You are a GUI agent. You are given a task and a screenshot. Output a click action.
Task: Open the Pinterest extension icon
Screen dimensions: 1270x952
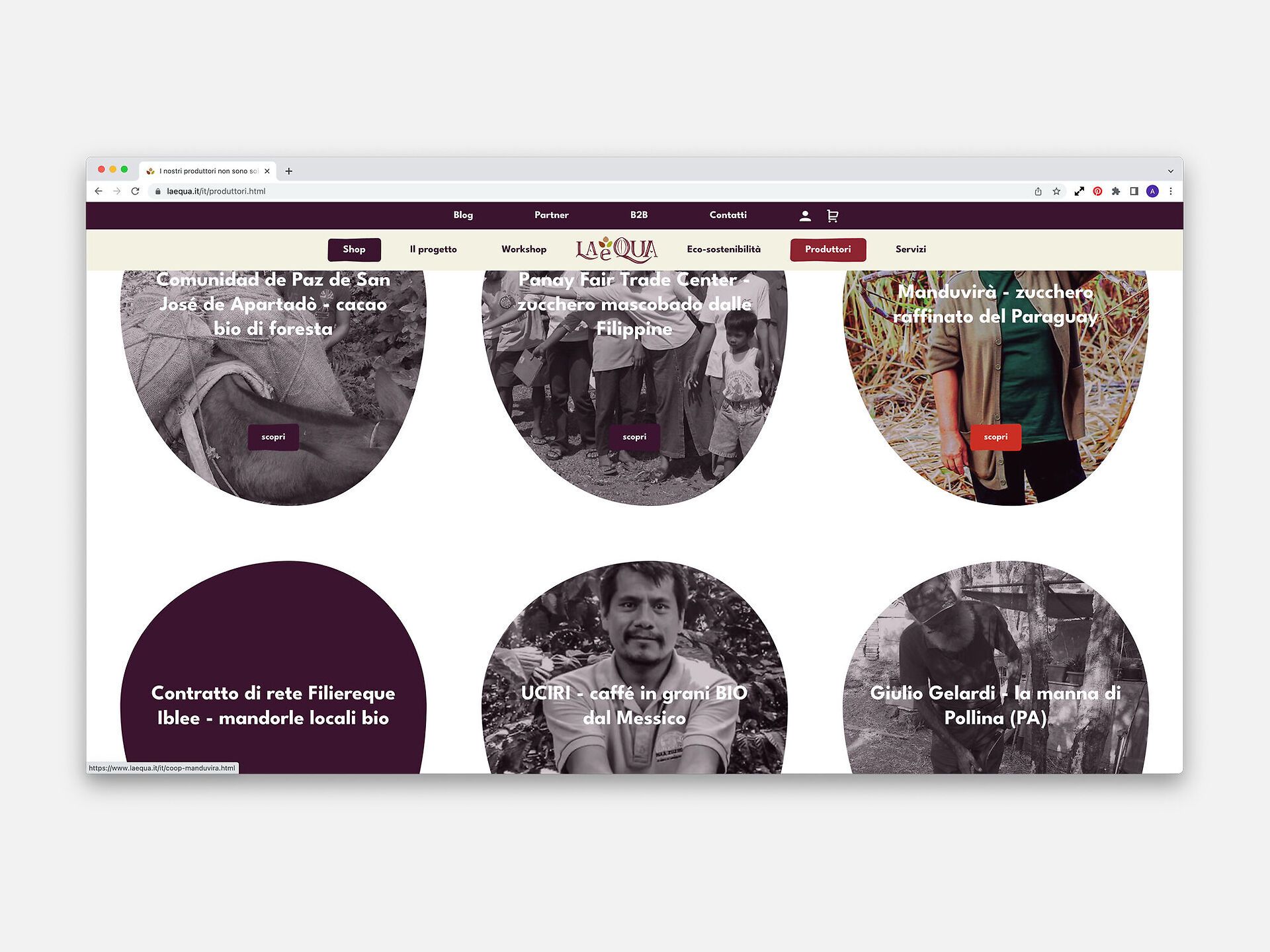pos(1097,191)
